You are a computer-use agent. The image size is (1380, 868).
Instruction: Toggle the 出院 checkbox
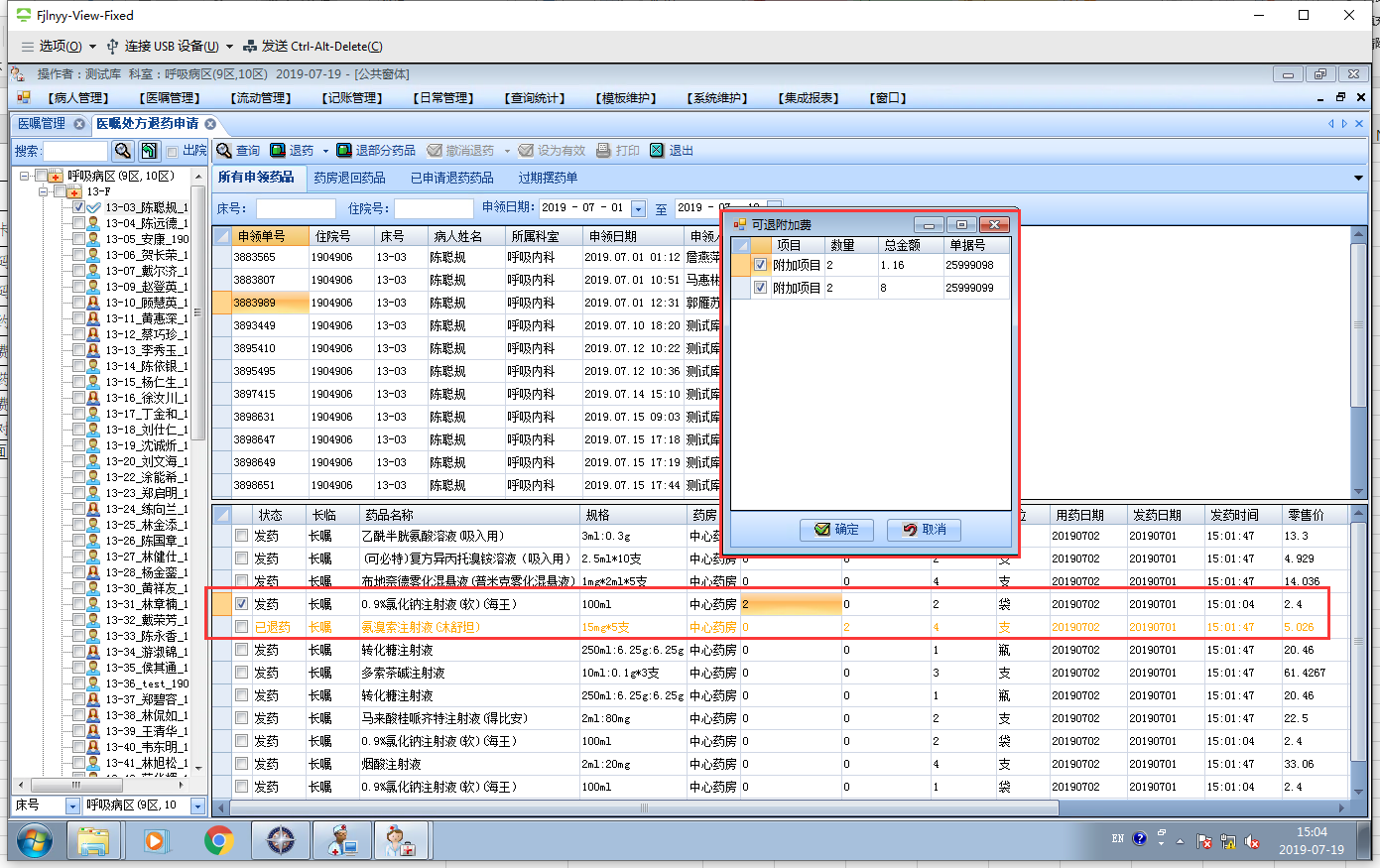pos(173,152)
